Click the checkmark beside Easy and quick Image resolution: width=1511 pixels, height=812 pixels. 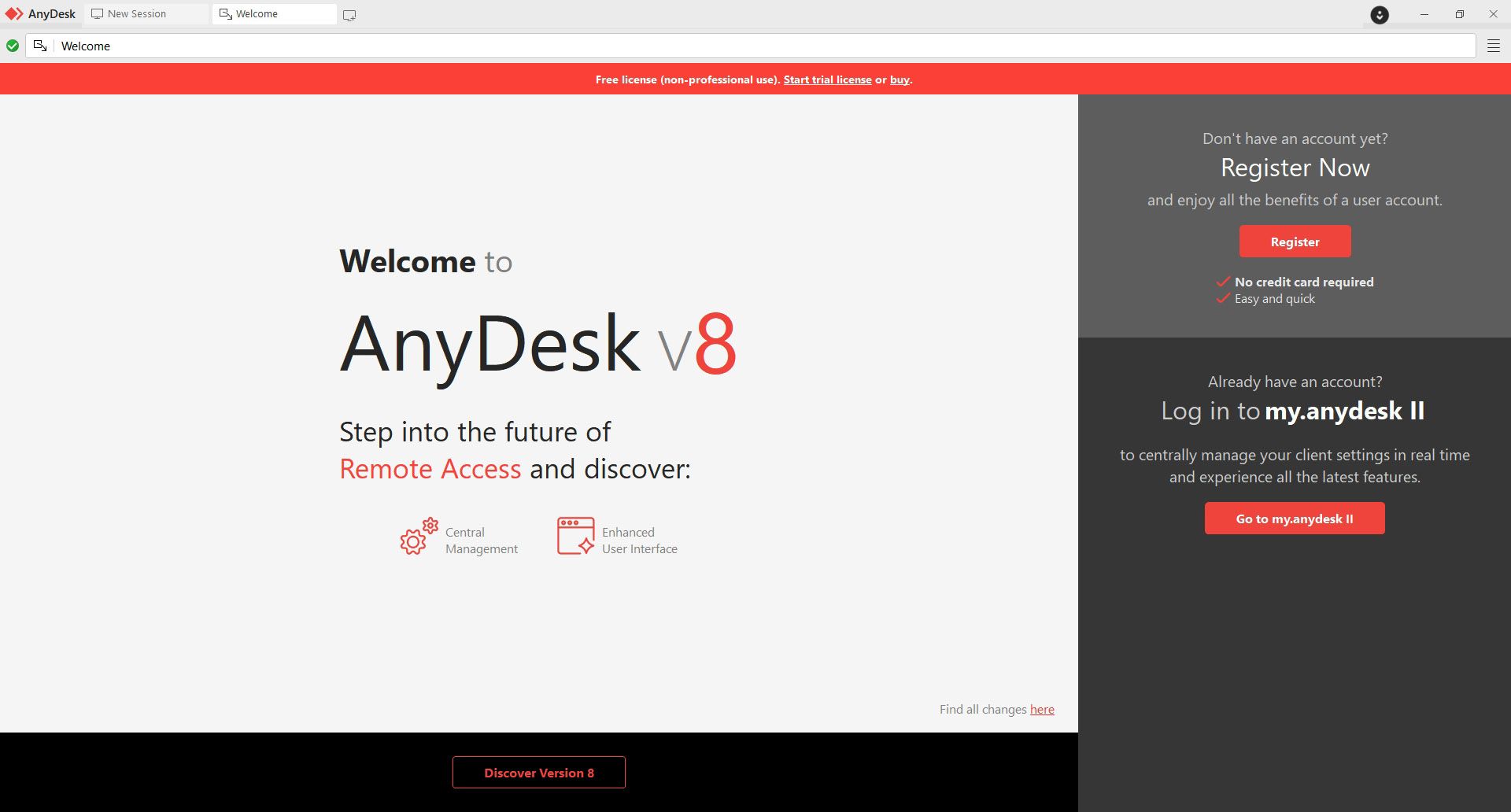[1223, 297]
